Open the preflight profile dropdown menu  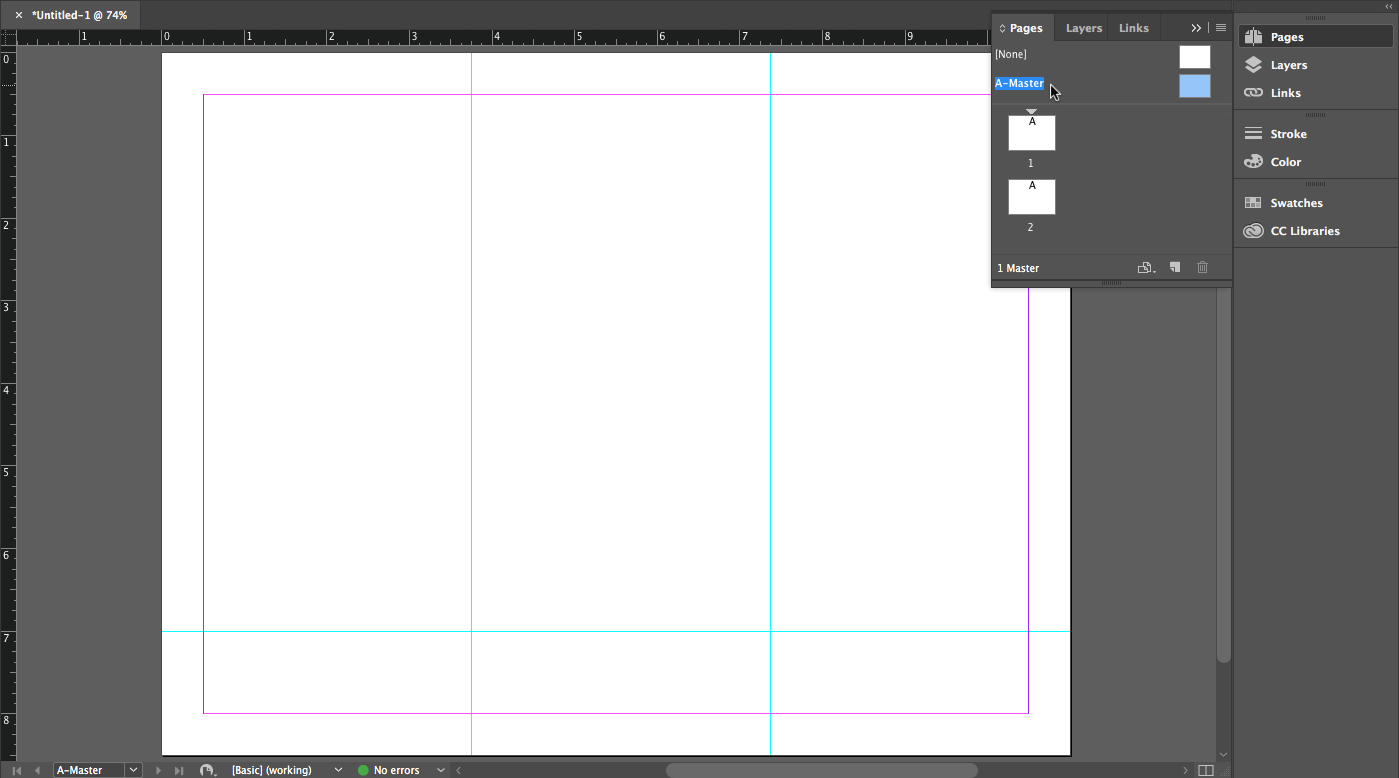tap(338, 770)
